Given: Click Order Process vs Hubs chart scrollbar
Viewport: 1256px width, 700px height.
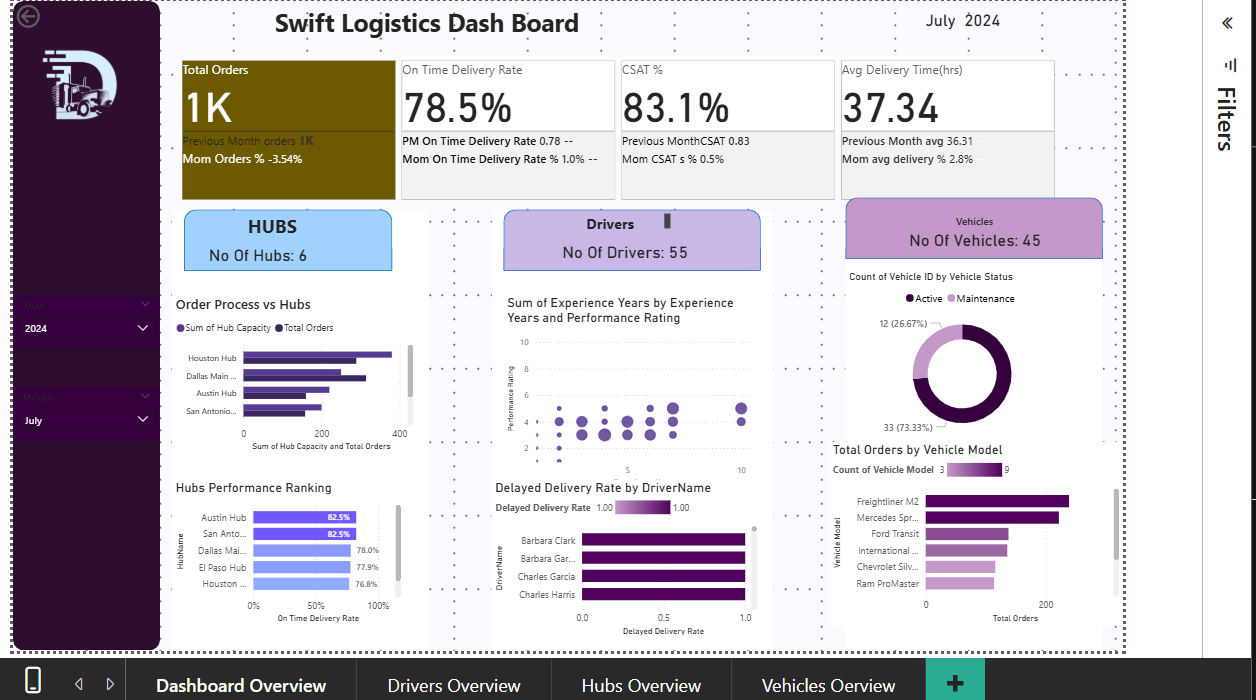Looking at the screenshot, I should coord(410,370).
